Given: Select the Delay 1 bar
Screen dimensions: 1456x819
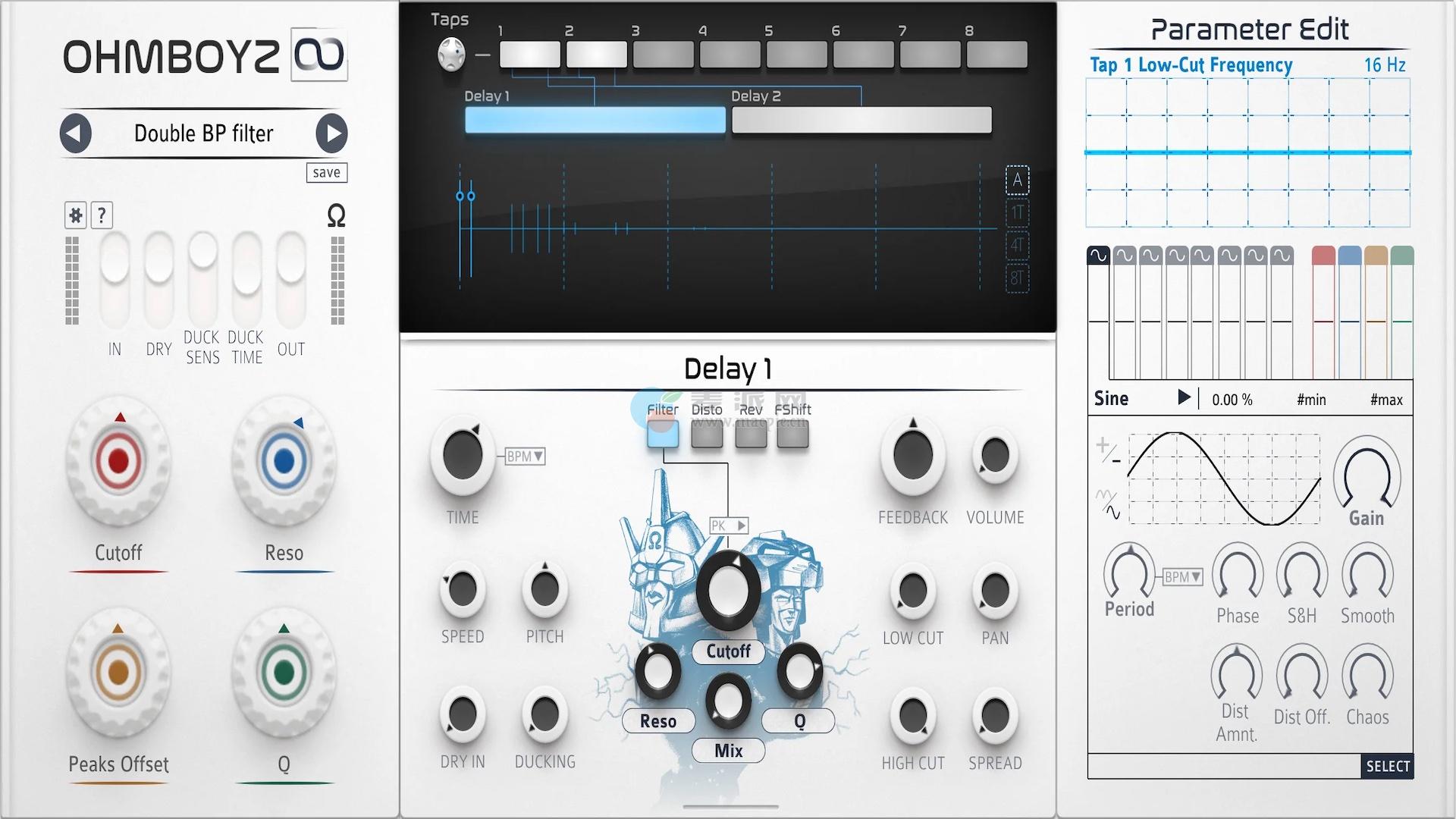Looking at the screenshot, I should [595, 120].
